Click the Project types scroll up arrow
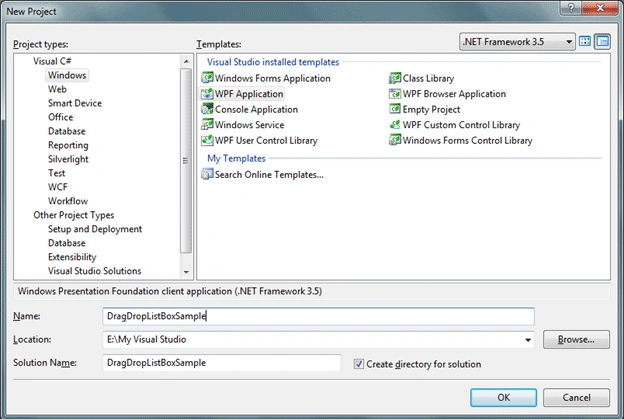Image resolution: width=624 pixels, height=419 pixels. (186, 61)
